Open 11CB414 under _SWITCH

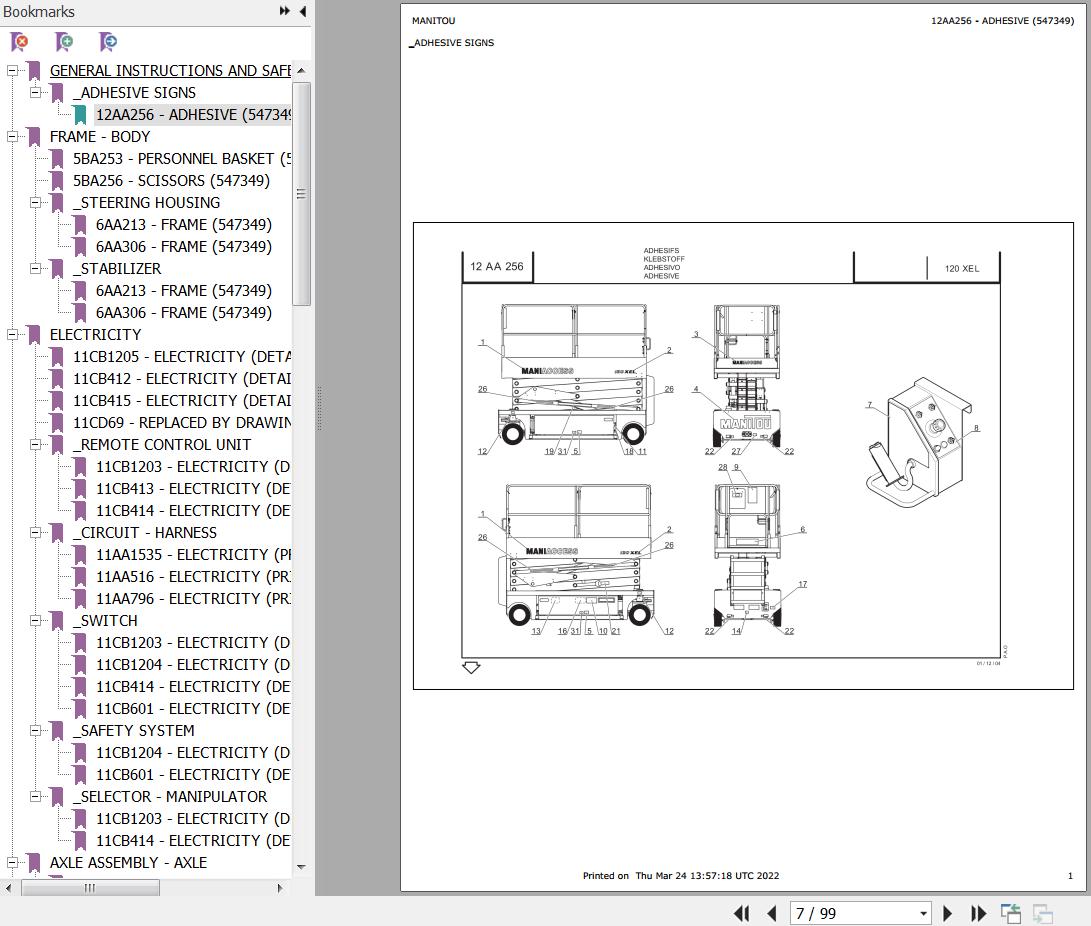pyautogui.click(x=193, y=687)
